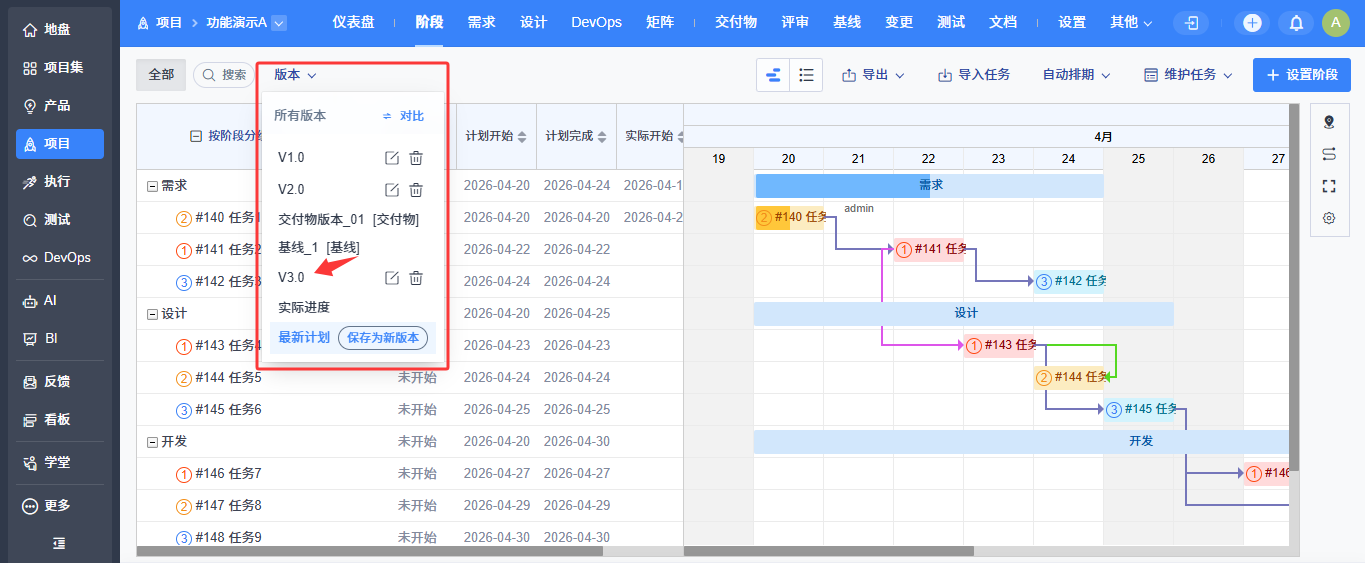Open the 版本 dropdown

pyautogui.click(x=295, y=75)
